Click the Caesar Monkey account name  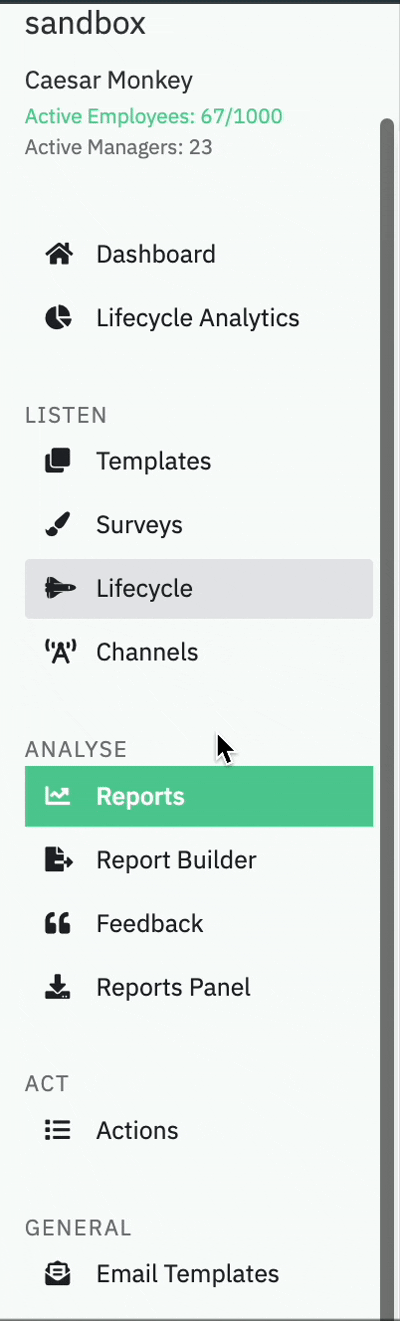(x=109, y=81)
